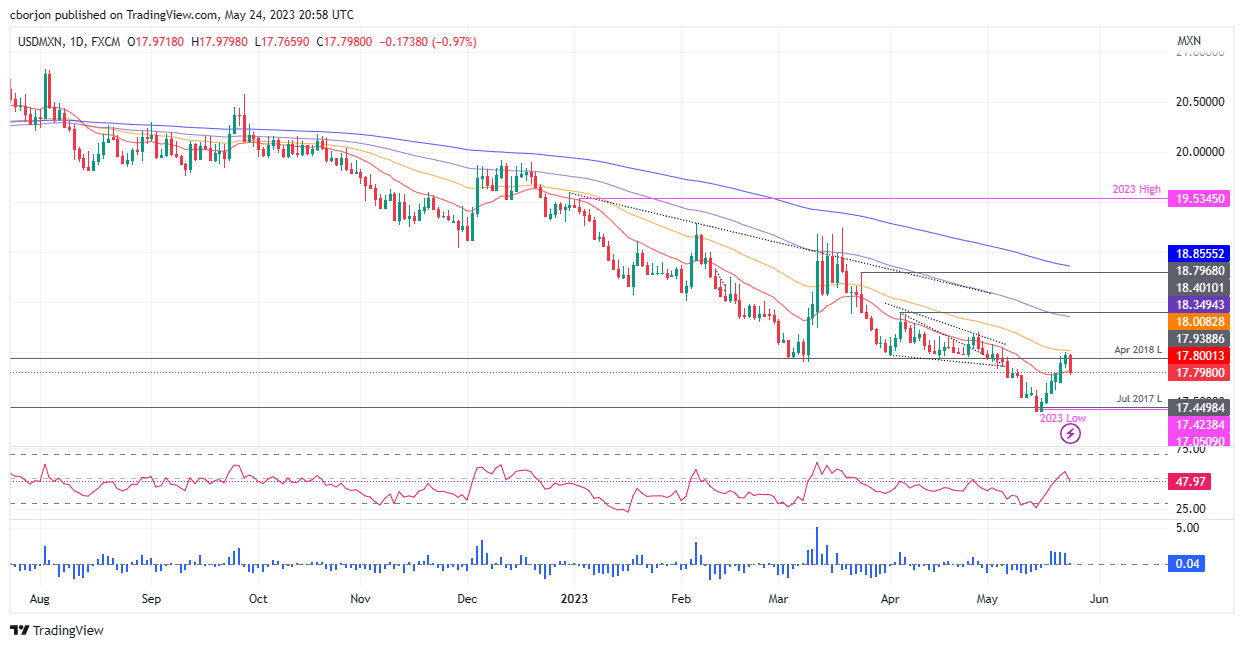Click the blue 0.04 volume label
Image resolution: width=1244 pixels, height=648 pixels.
[1189, 564]
